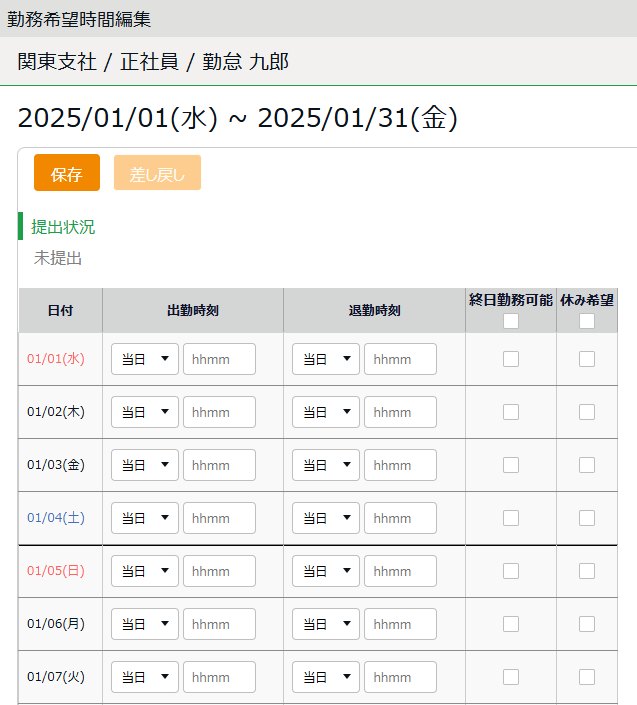
Task: Click 出勤時刻 hhmm field for 01/07(火)
Action: coord(219,677)
